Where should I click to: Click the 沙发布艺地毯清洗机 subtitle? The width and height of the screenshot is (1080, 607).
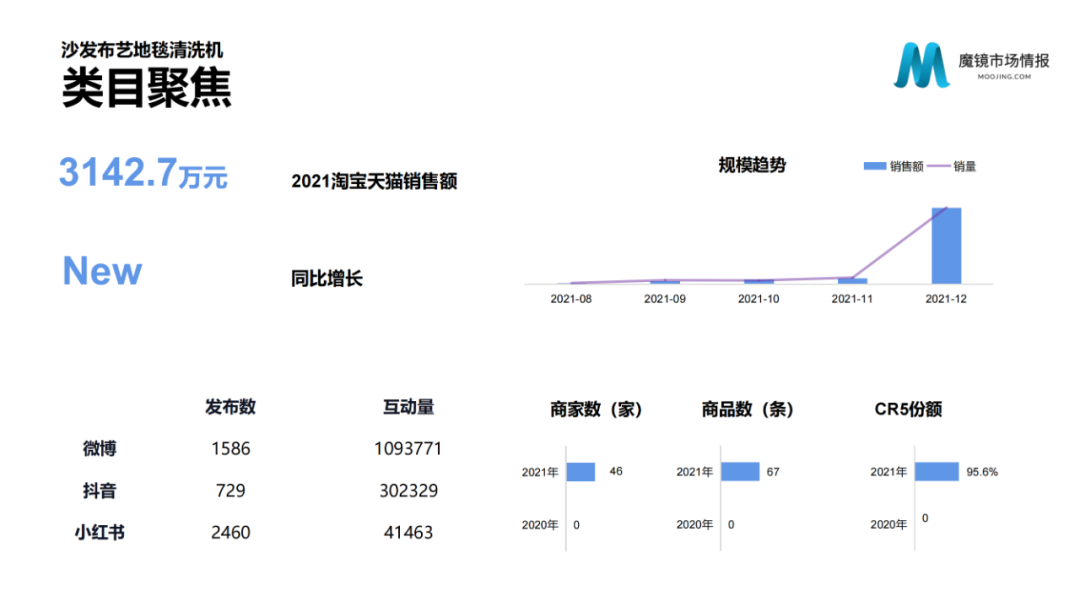(142, 50)
